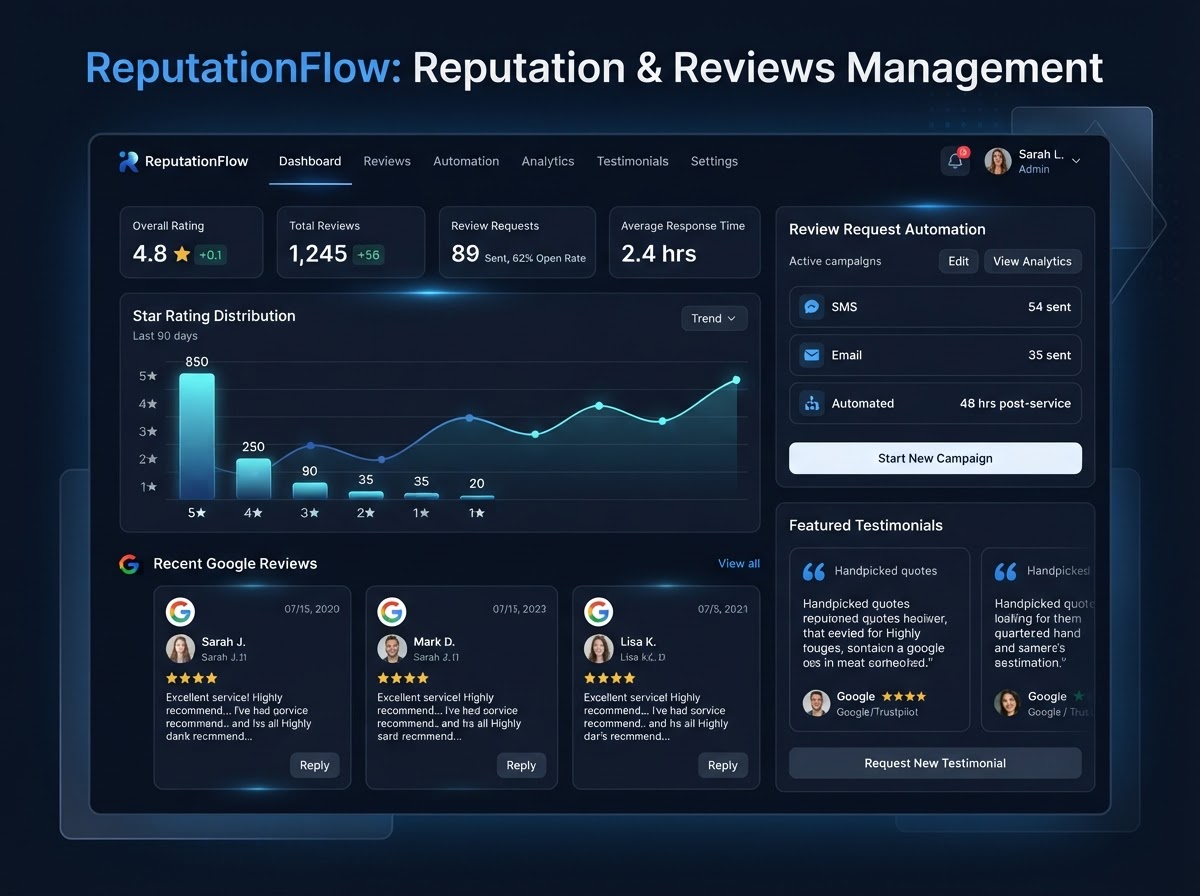Click star rating on Sarah J. review

(x=191, y=678)
